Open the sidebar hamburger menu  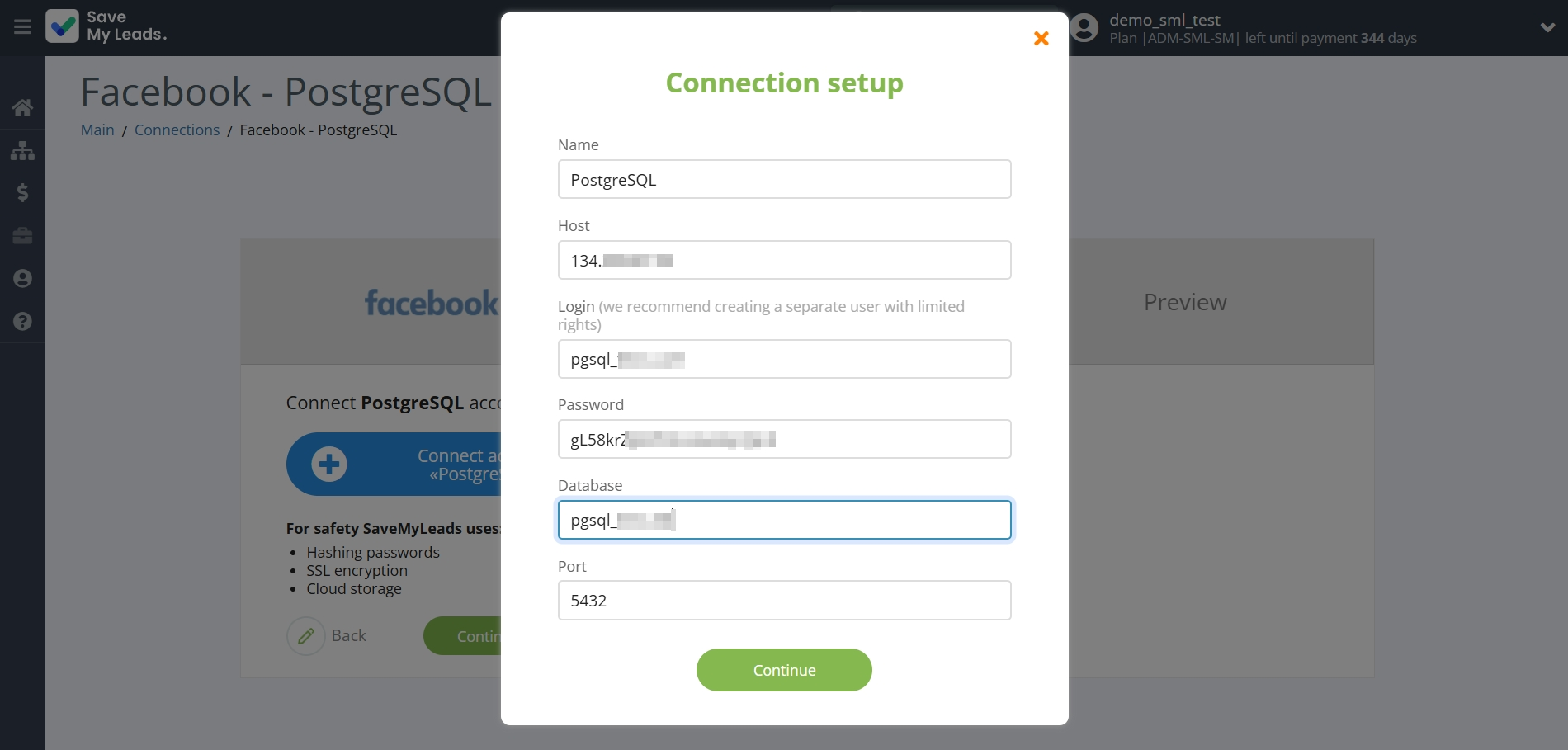[21, 26]
